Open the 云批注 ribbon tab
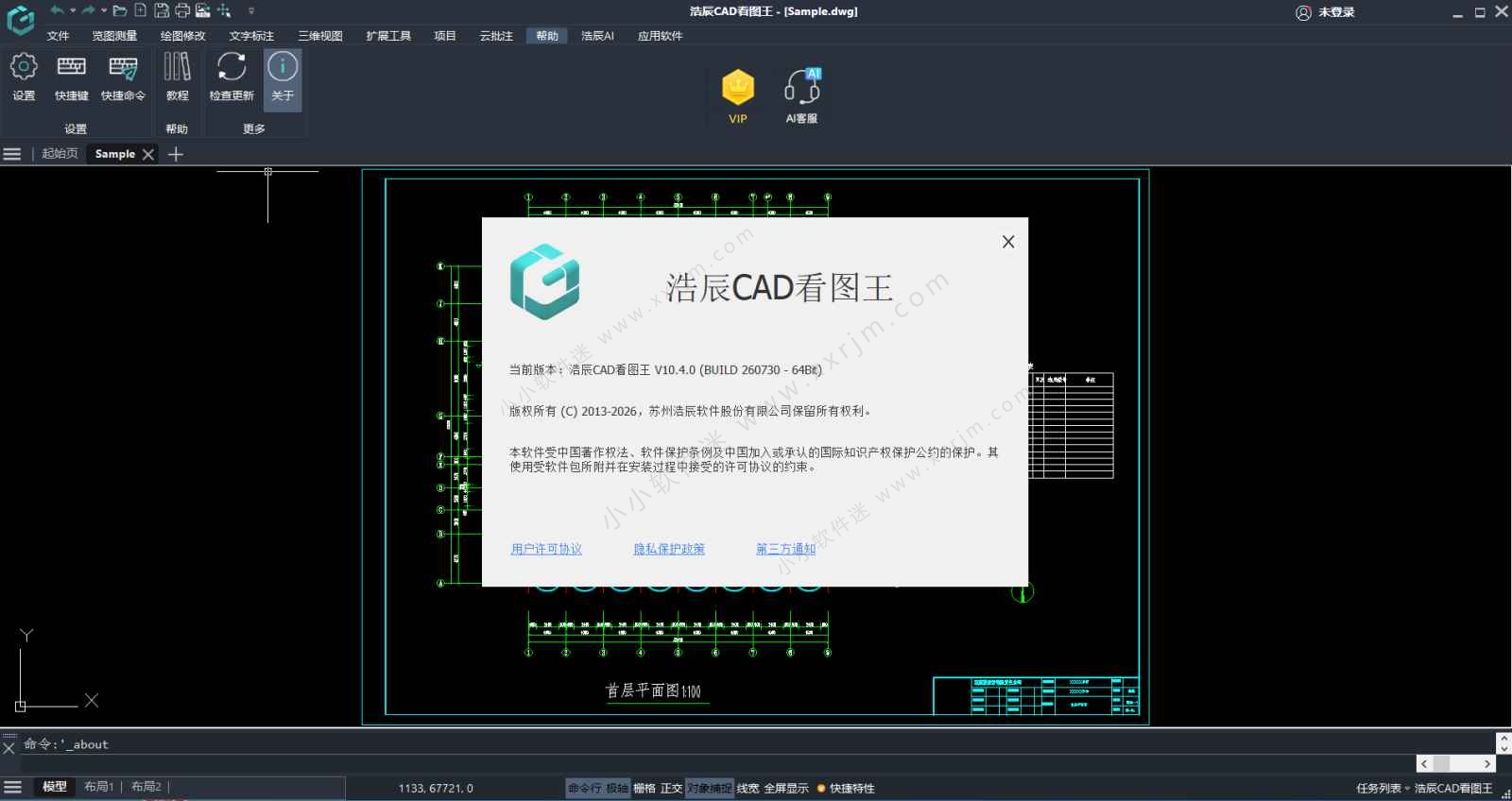Viewport: 1512px width, 801px height. (496, 36)
